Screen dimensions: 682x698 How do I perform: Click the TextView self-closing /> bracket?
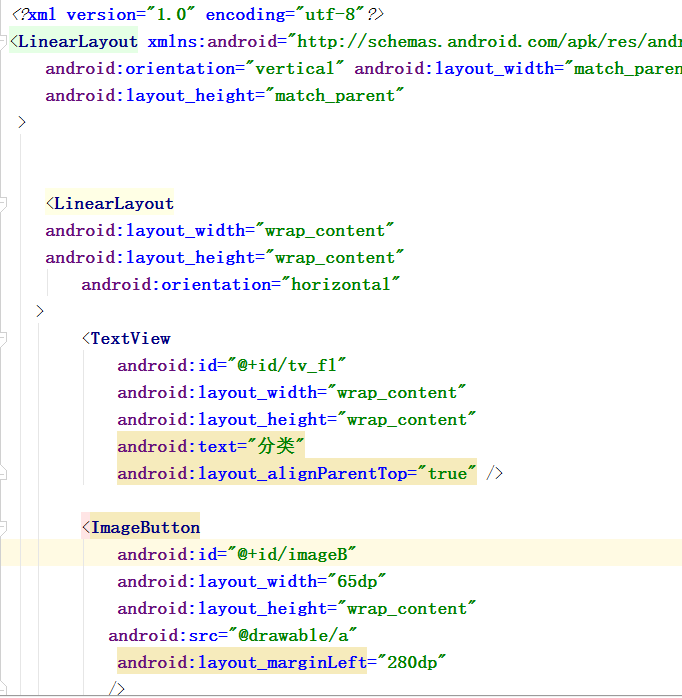point(495,474)
